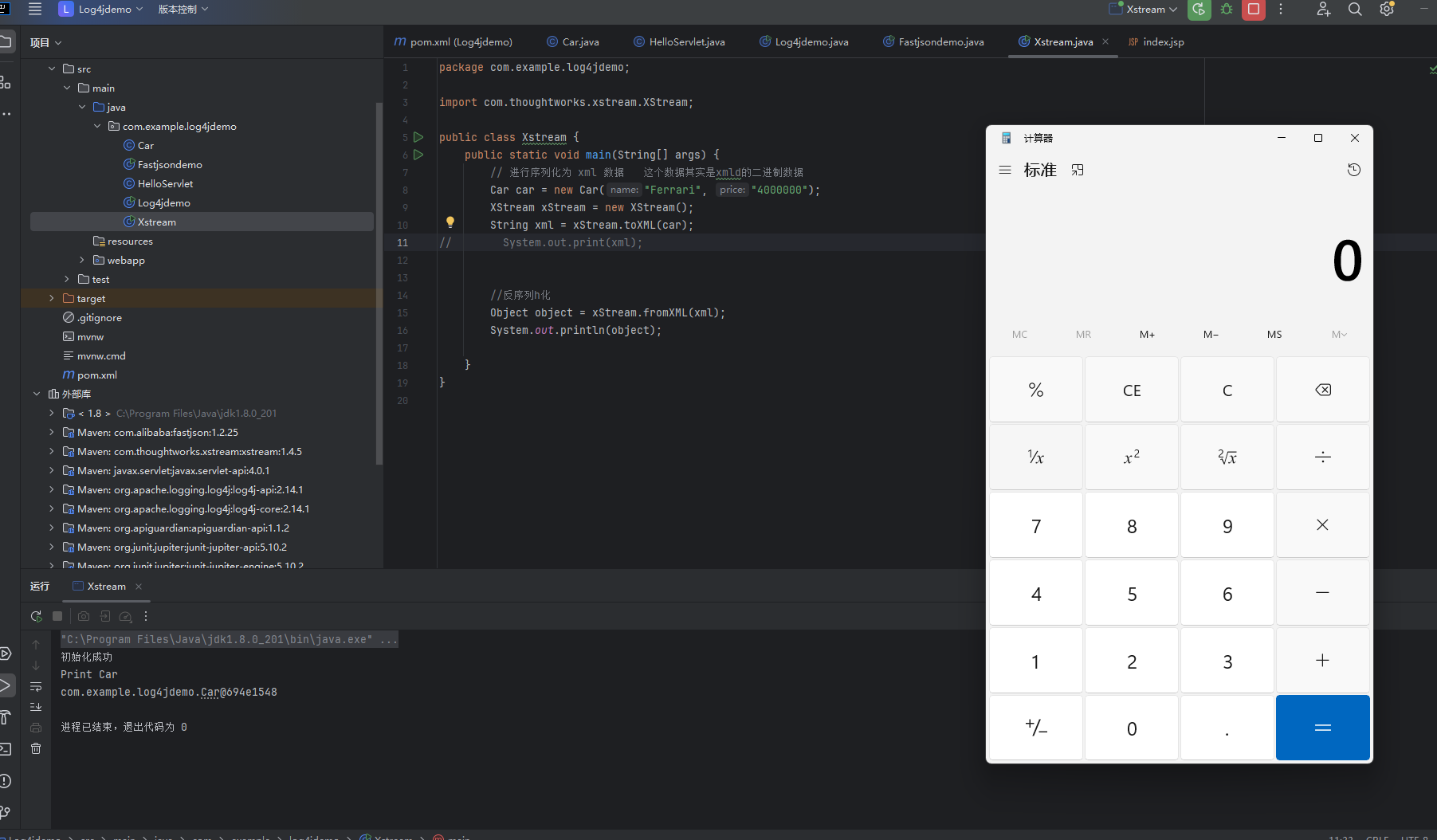Click calculator x squared key
This screenshot has height=840, width=1437.
pyautogui.click(x=1132, y=457)
